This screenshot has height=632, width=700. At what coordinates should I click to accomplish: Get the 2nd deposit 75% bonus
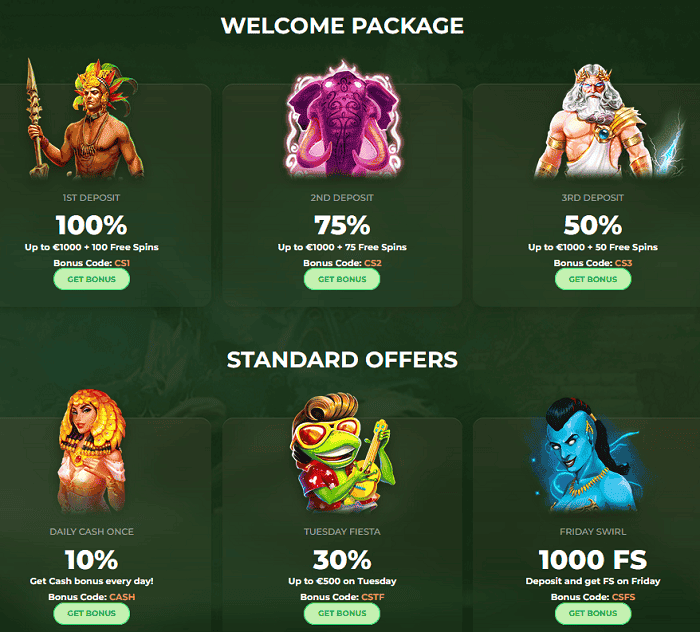(342, 279)
